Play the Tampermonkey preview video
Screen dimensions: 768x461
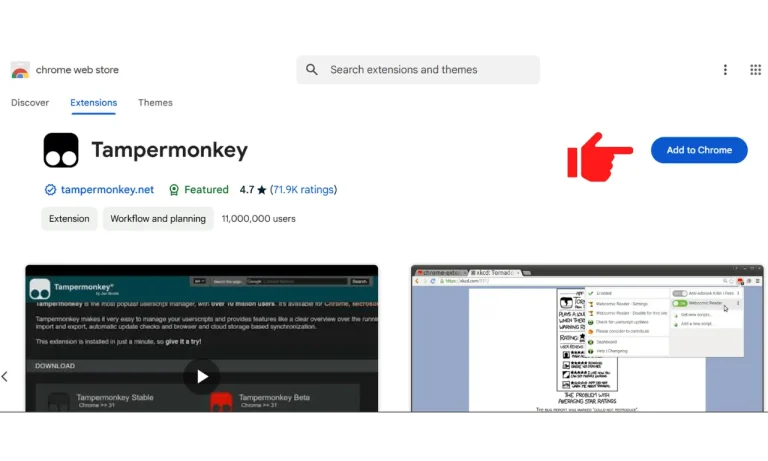pos(202,376)
